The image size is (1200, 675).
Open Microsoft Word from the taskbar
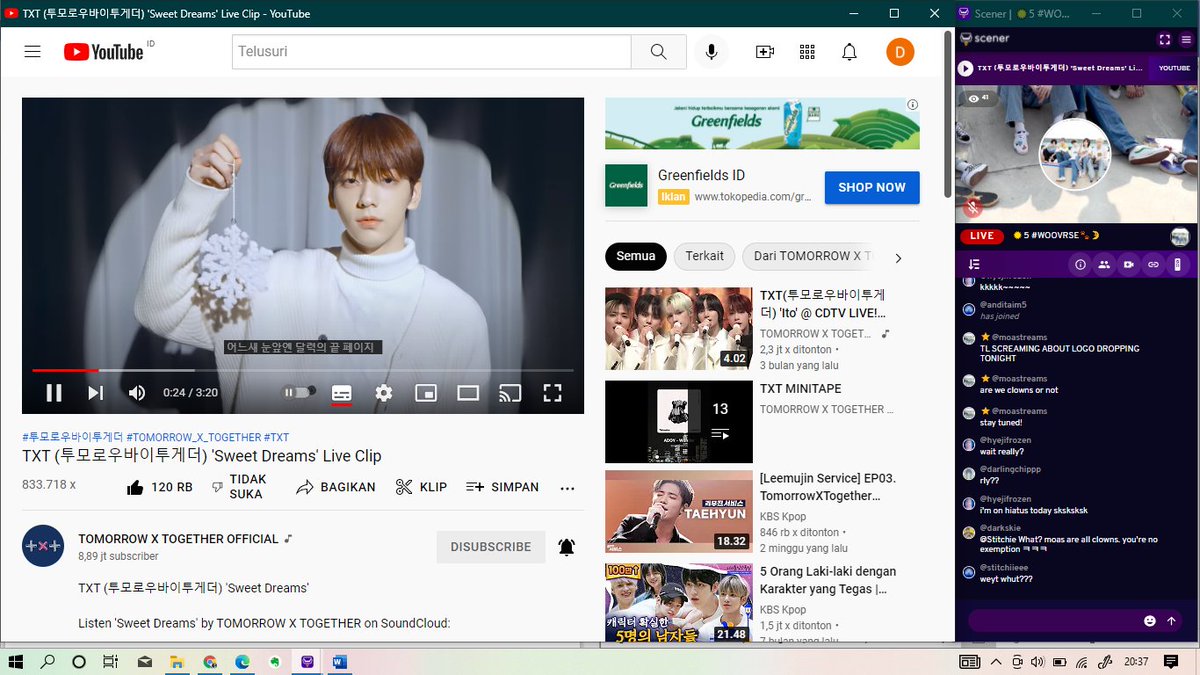pyautogui.click(x=338, y=661)
